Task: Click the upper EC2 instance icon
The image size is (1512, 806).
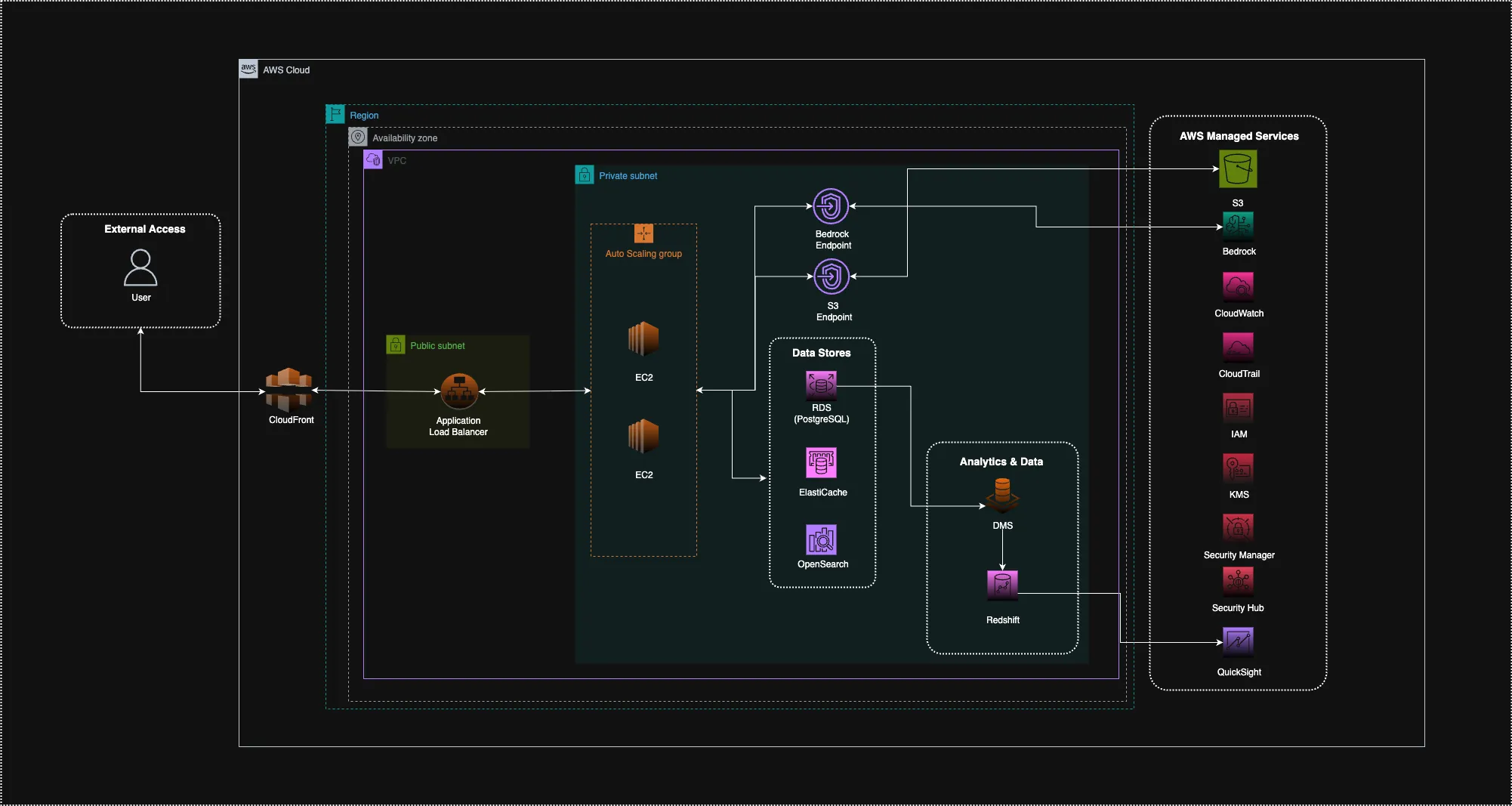Action: [643, 339]
